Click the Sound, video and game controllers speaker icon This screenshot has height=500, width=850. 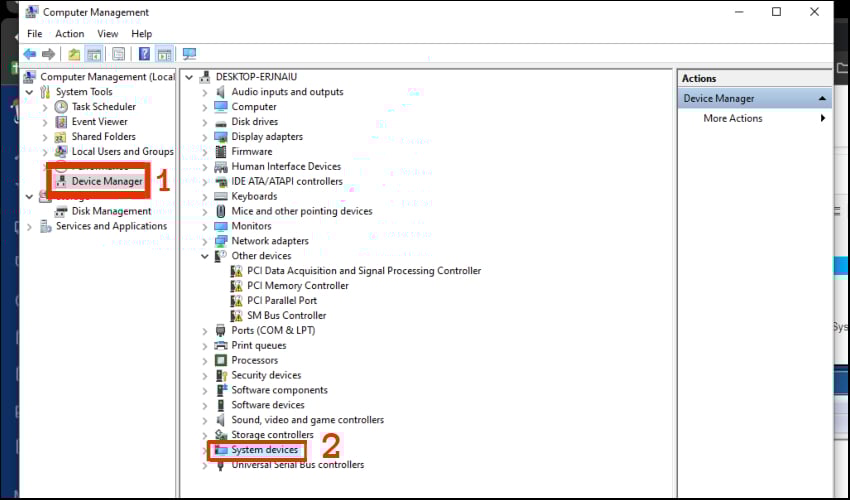coord(221,420)
